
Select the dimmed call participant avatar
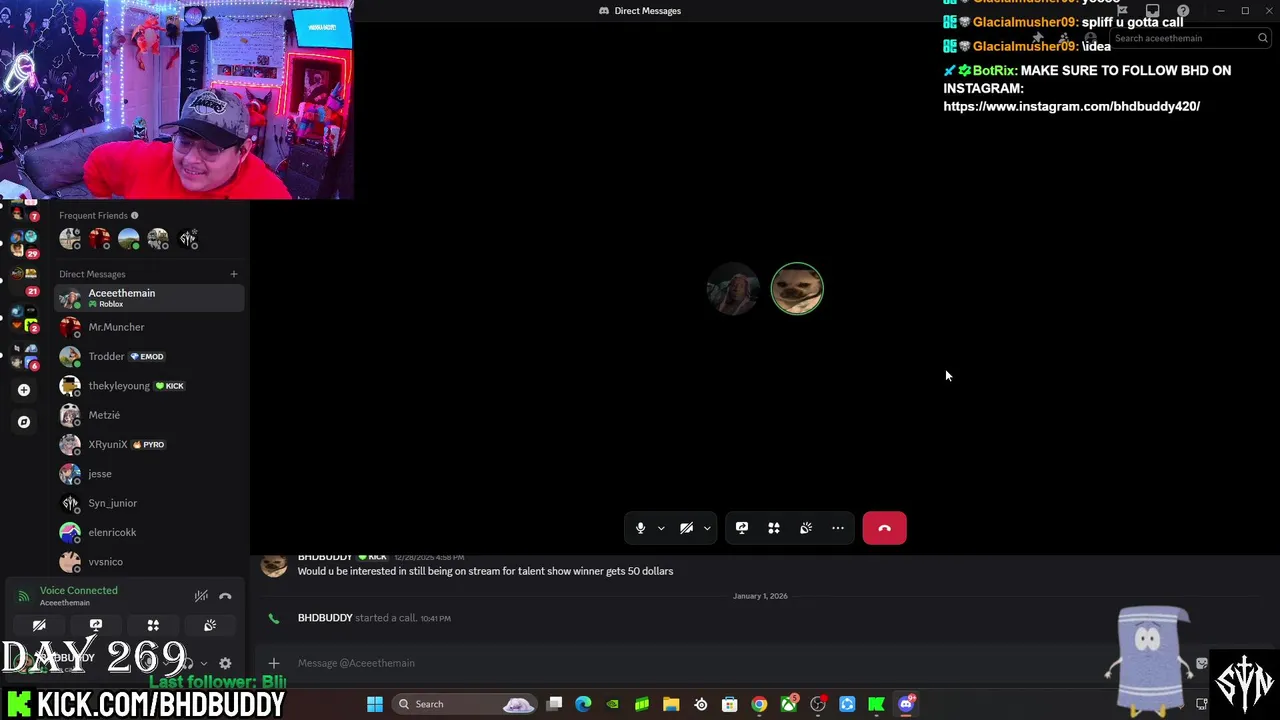click(x=733, y=289)
